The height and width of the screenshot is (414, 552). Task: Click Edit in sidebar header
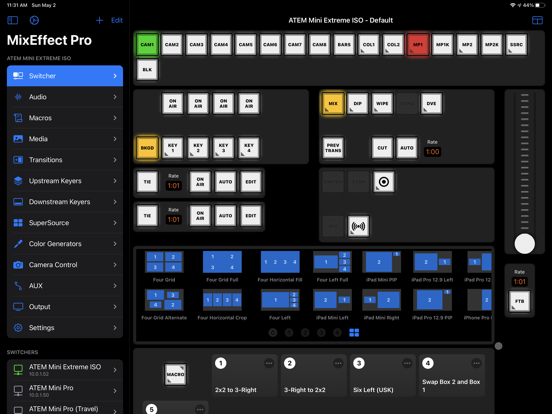[117, 20]
